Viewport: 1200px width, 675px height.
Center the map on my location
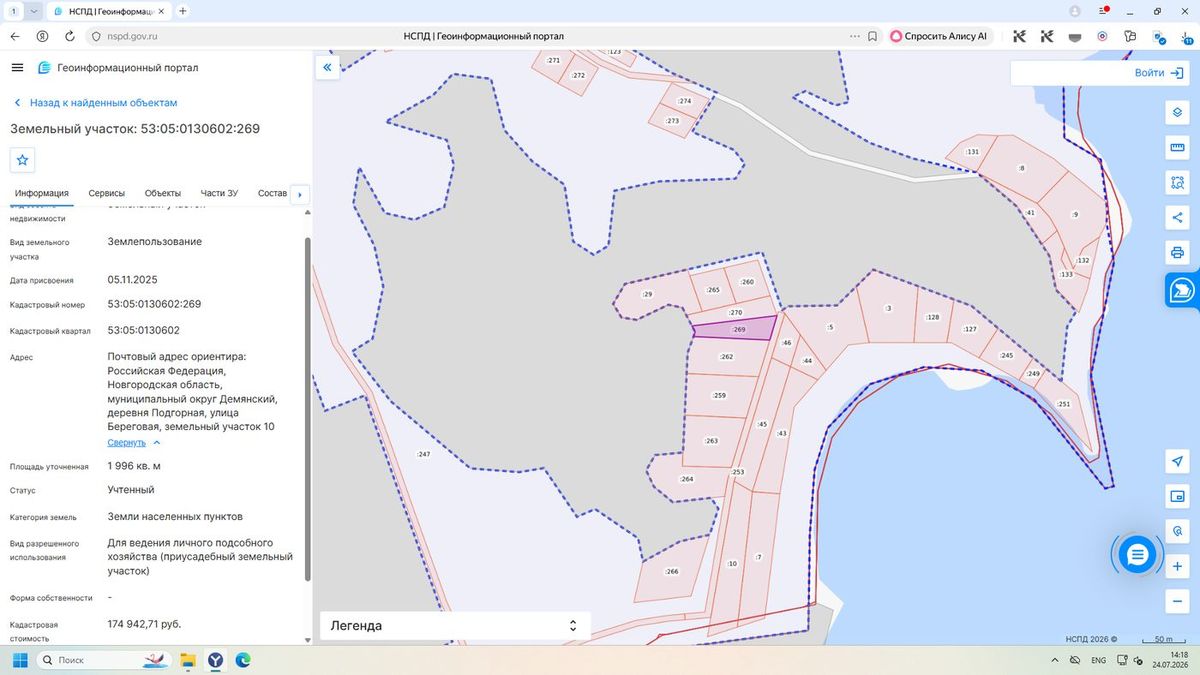click(x=1178, y=461)
